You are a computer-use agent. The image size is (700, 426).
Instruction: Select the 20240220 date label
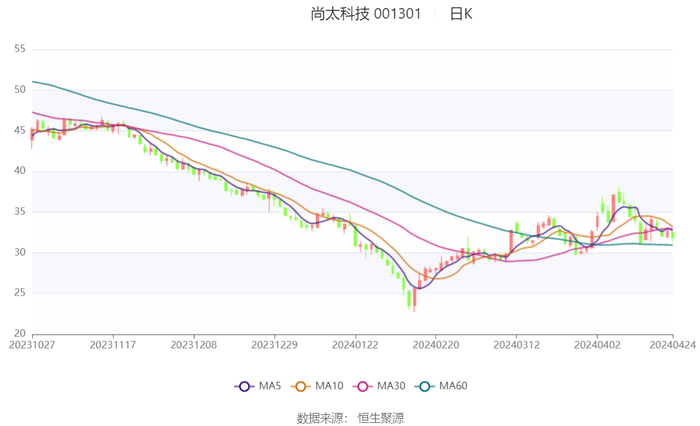click(435, 343)
